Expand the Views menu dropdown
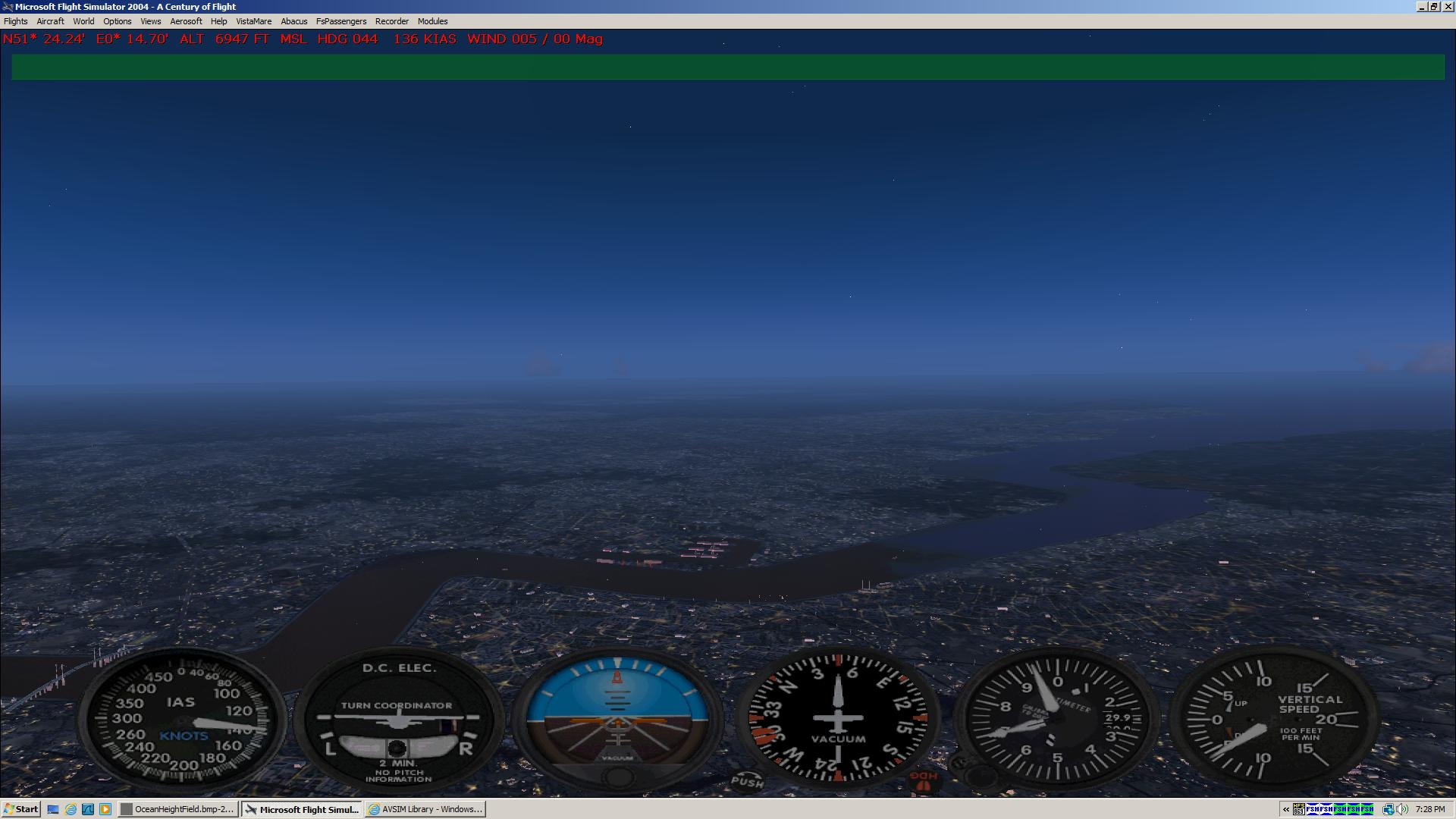 coord(150,21)
